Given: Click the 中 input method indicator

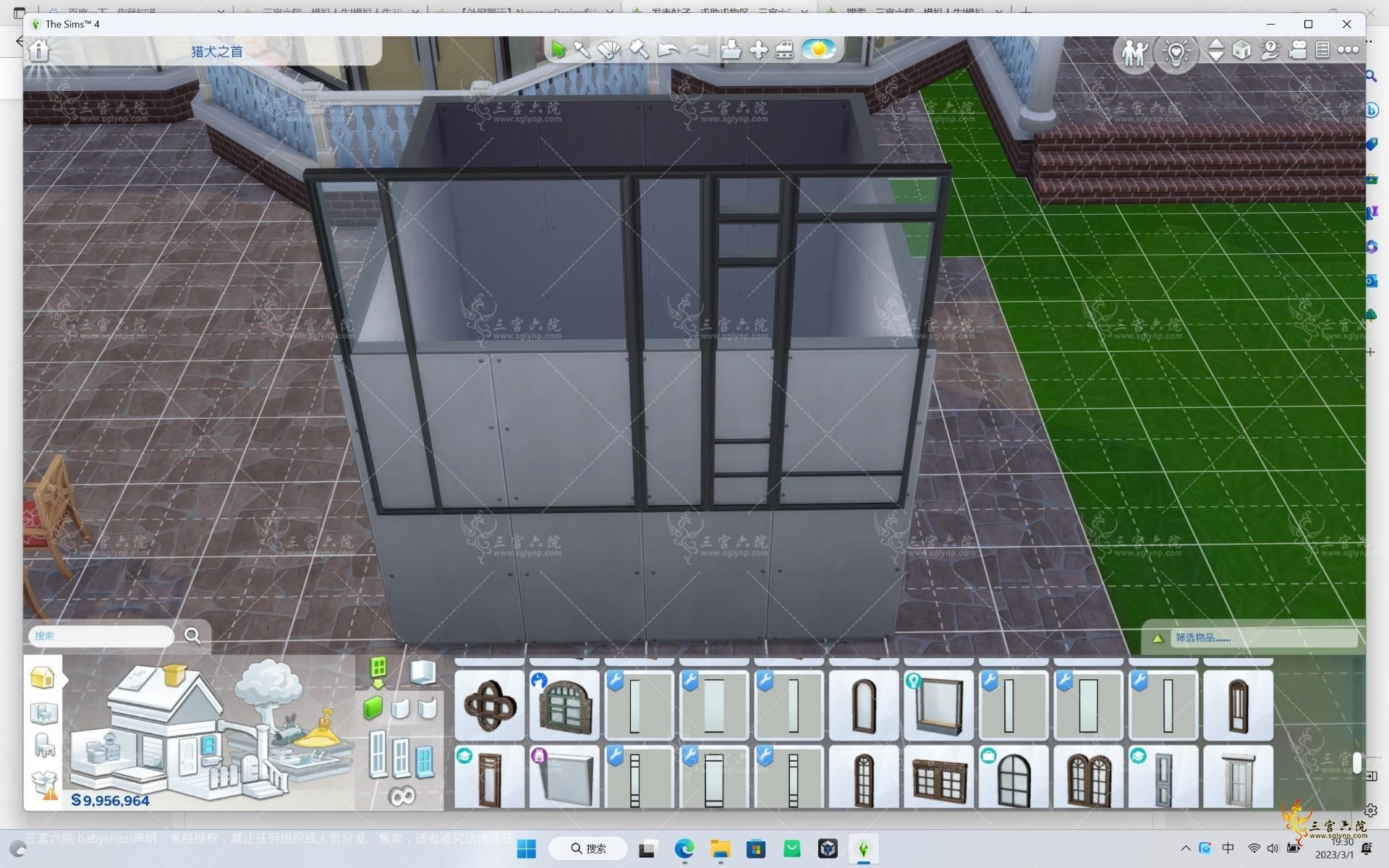Looking at the screenshot, I should (x=1228, y=848).
